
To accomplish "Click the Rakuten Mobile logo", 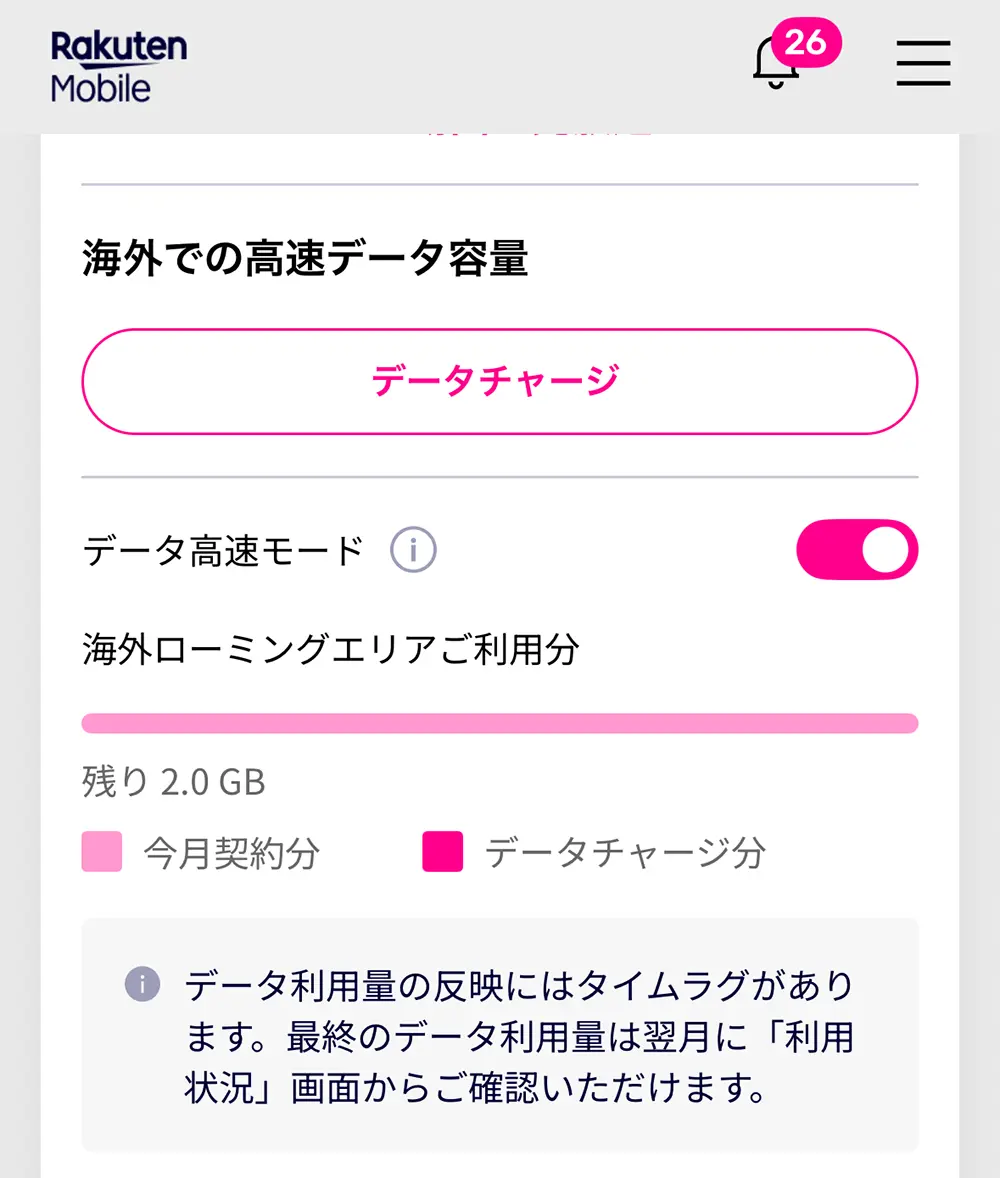I will pyautogui.click(x=118, y=66).
